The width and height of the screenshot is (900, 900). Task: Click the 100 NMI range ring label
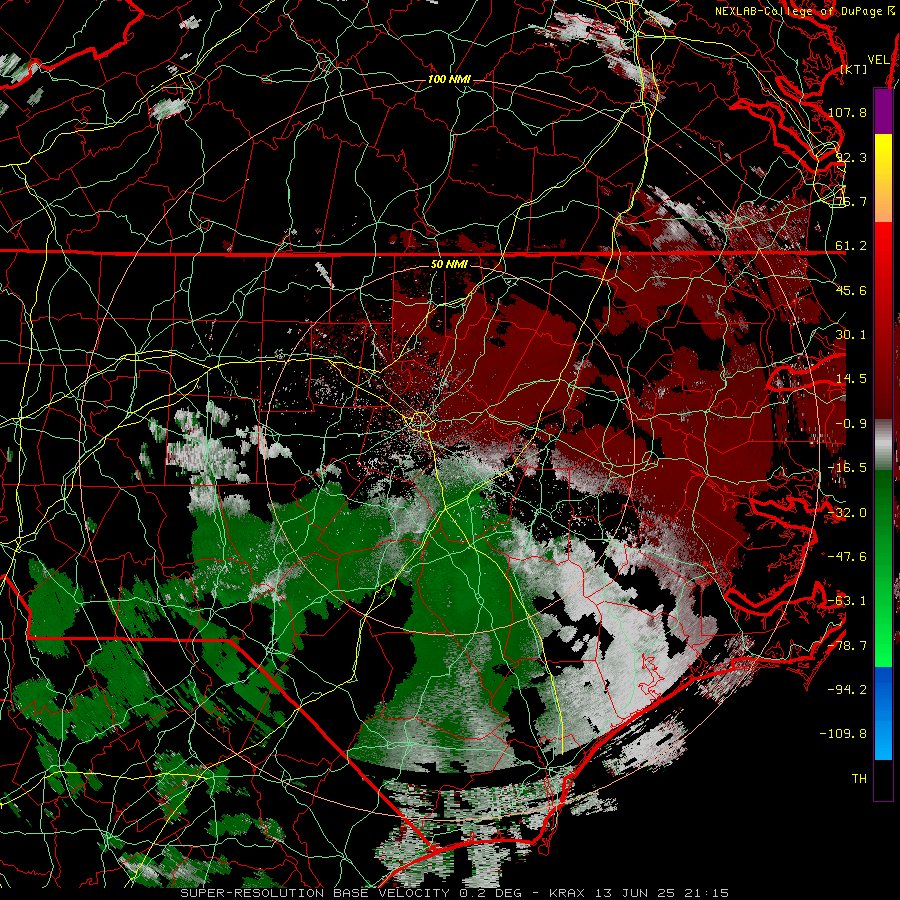pyautogui.click(x=449, y=79)
